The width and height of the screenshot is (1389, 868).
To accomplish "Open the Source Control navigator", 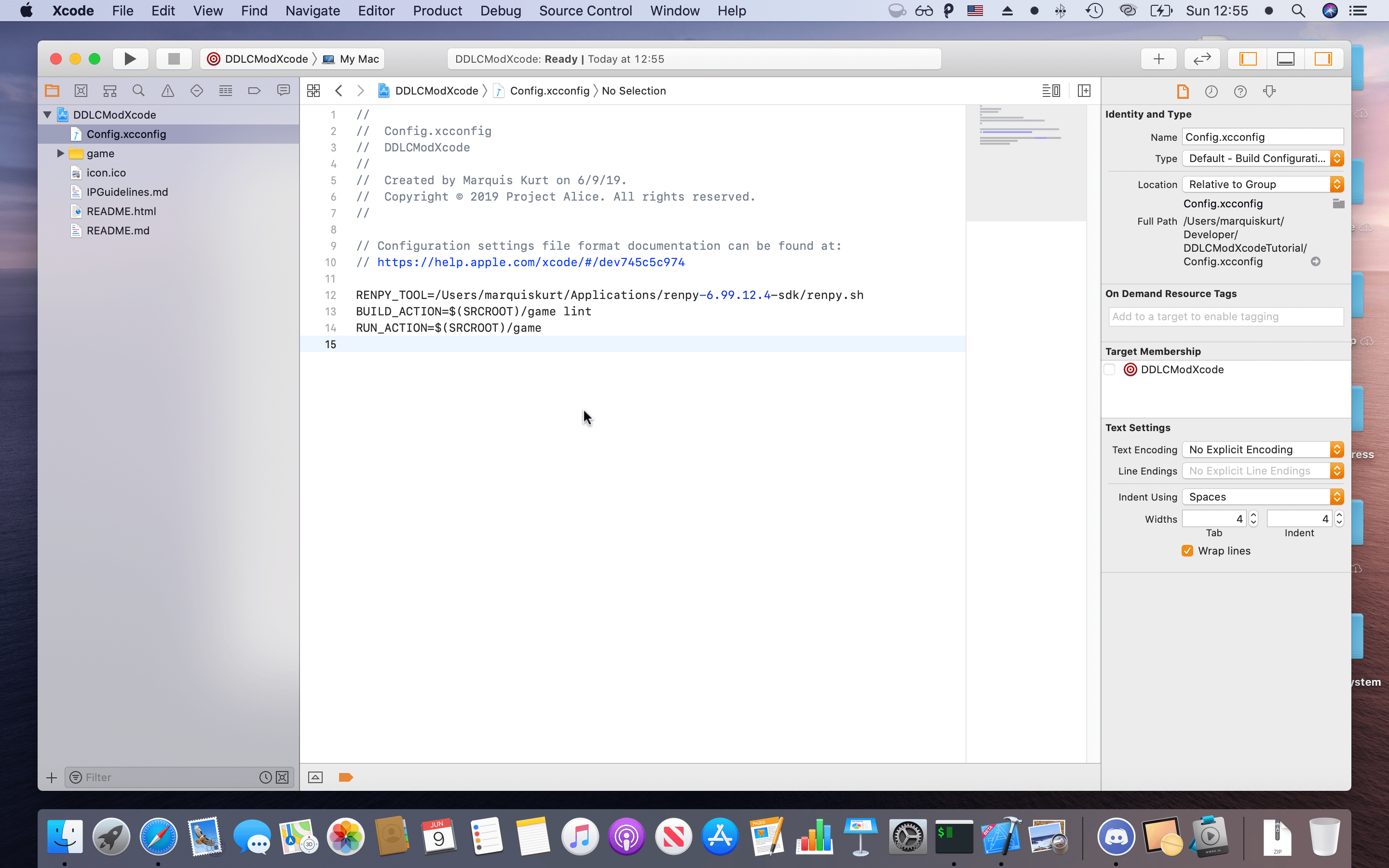I will point(81,91).
